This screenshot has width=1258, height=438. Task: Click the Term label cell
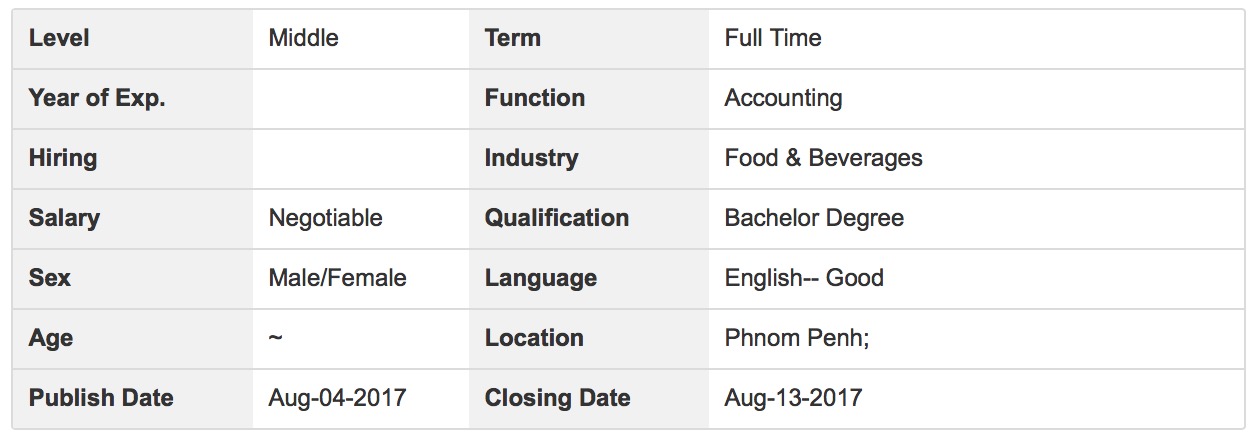[x=588, y=39]
